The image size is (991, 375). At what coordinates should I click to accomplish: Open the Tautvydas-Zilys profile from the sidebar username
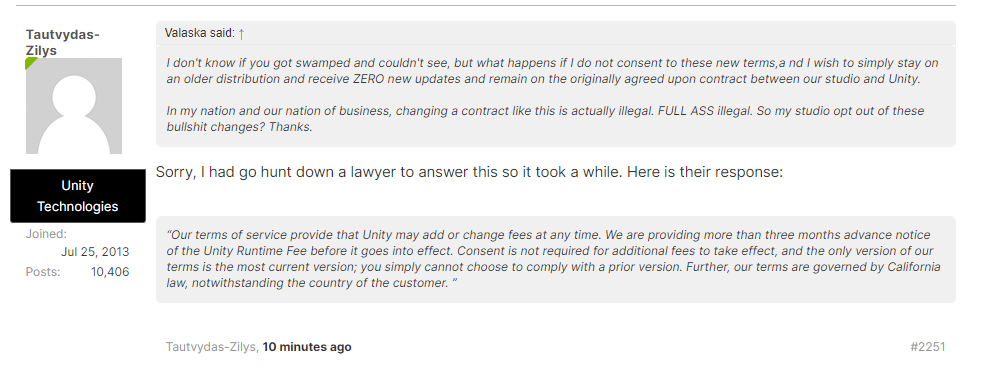(x=63, y=42)
